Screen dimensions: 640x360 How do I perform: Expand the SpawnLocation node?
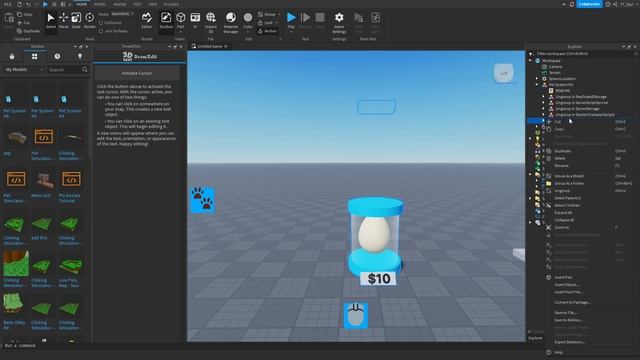tap(537, 79)
